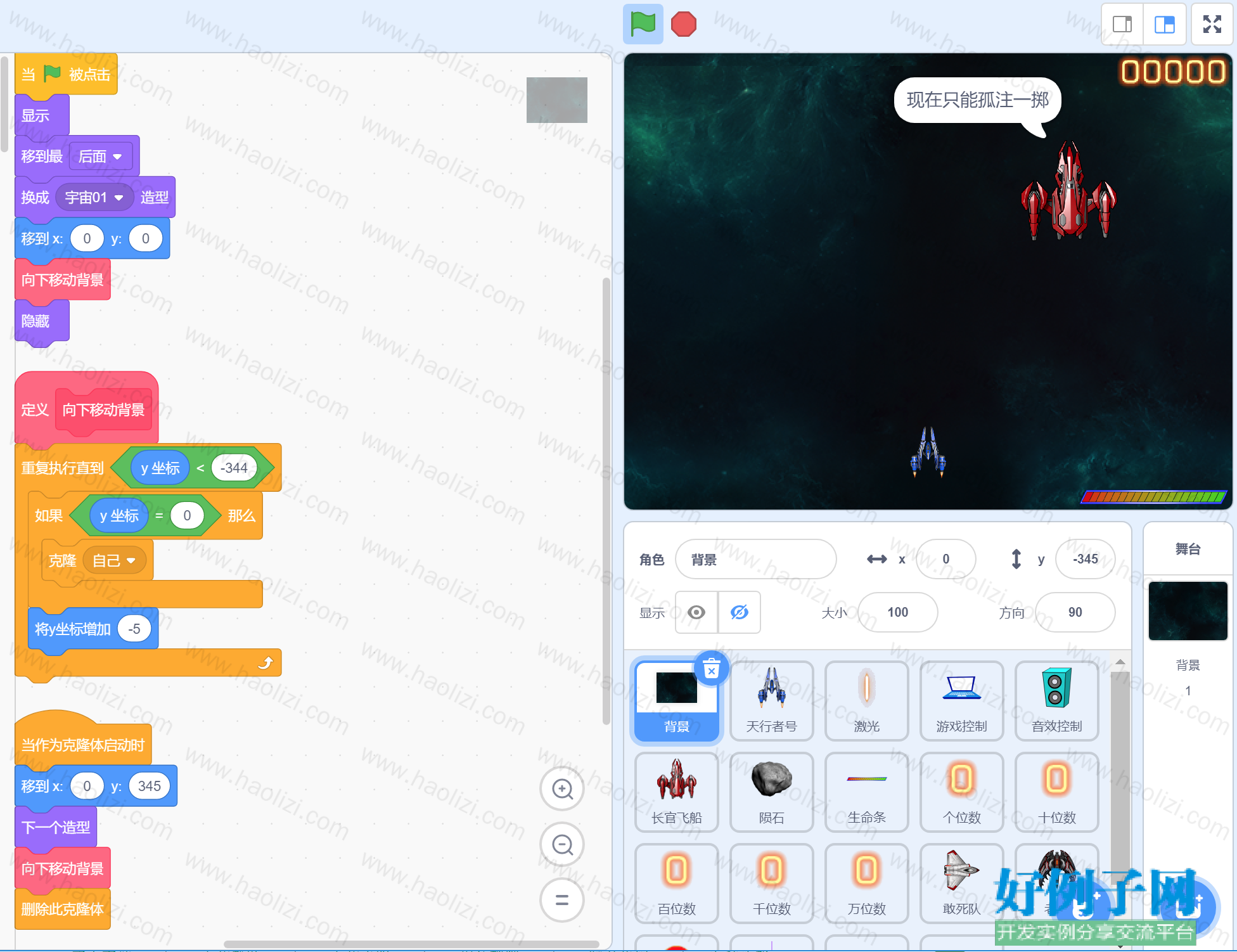Select the 音效控制 sprite
Image resolution: width=1237 pixels, height=952 pixels.
coord(1056,701)
